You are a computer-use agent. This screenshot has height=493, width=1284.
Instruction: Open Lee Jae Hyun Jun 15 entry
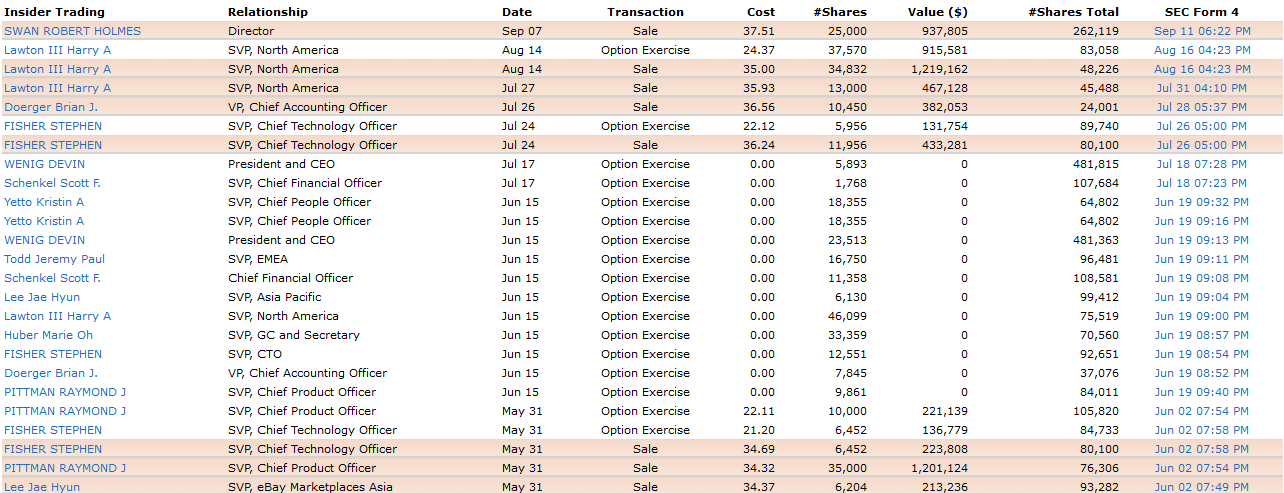[x=42, y=297]
